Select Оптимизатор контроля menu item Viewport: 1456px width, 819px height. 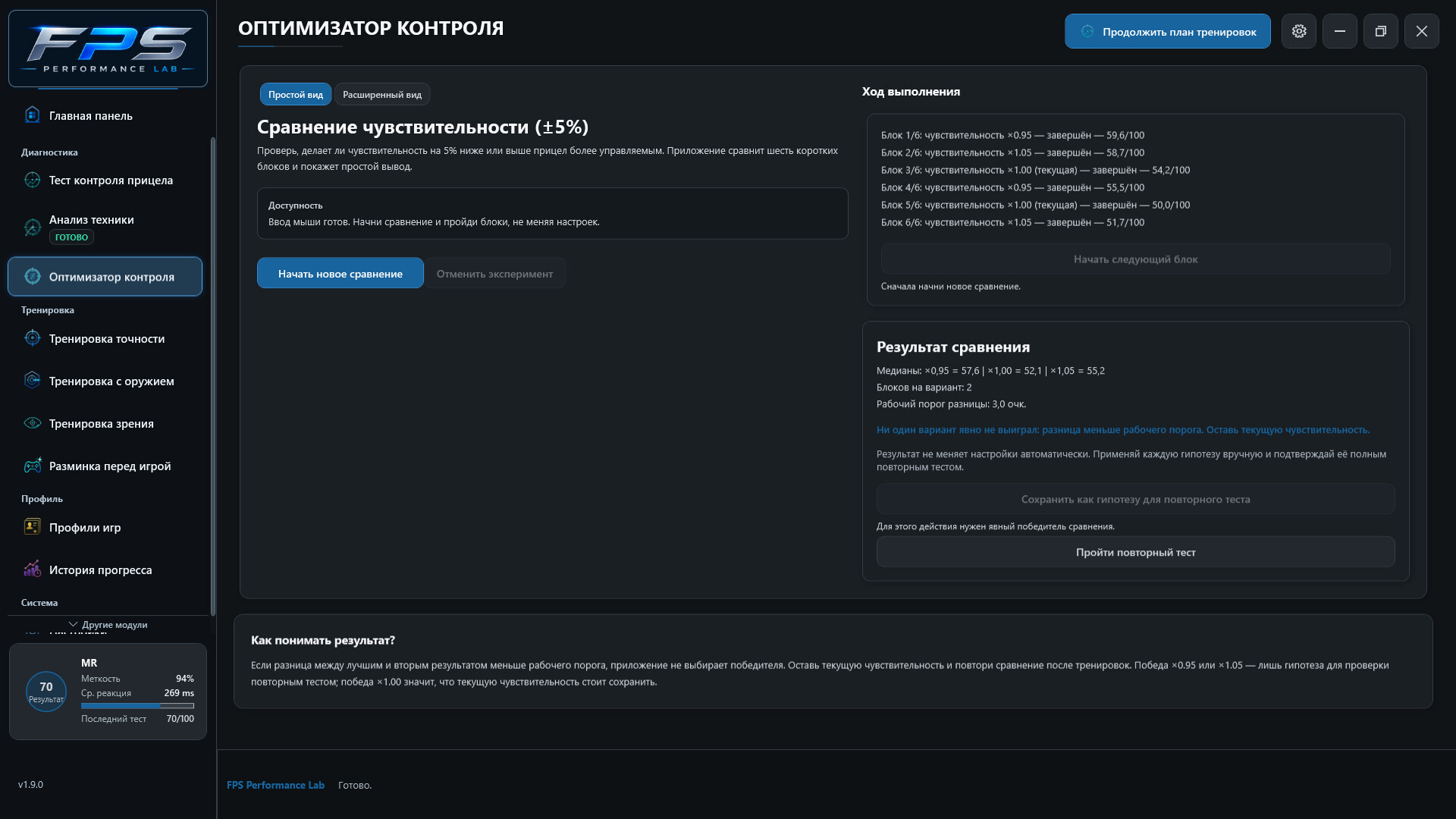coord(105,276)
